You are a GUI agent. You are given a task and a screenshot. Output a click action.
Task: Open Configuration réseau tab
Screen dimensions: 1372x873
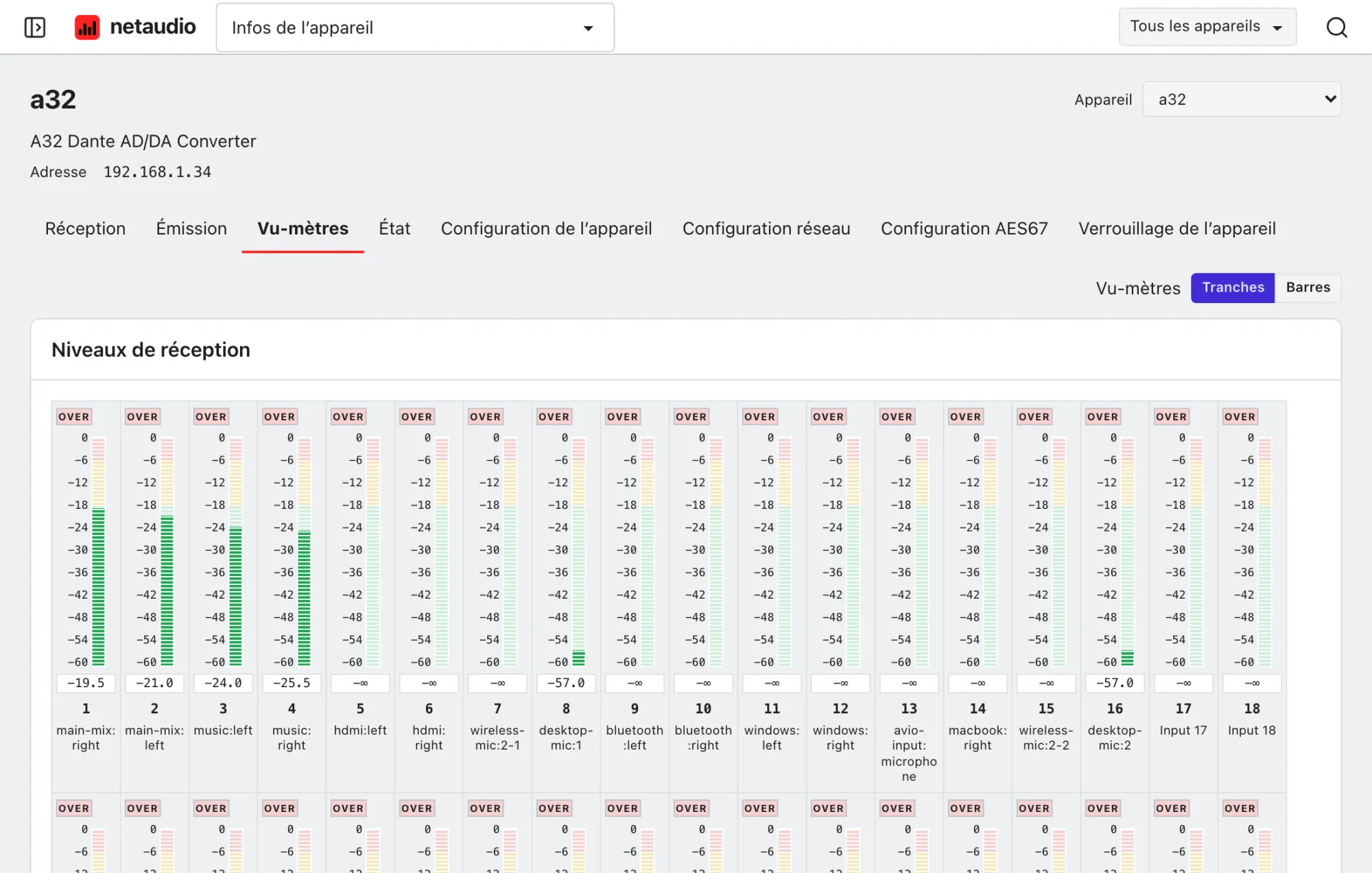[766, 228]
